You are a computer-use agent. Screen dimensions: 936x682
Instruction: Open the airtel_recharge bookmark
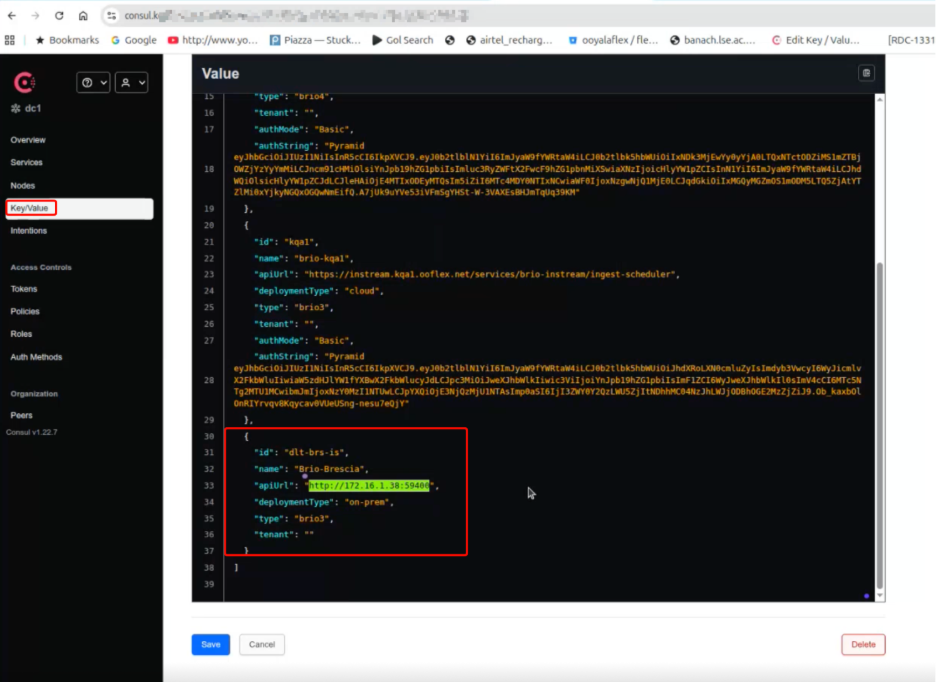[x=509, y=40]
